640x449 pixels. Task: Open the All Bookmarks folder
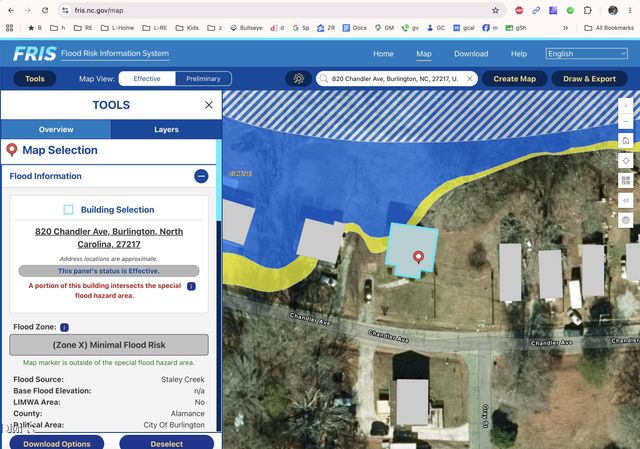tap(609, 28)
